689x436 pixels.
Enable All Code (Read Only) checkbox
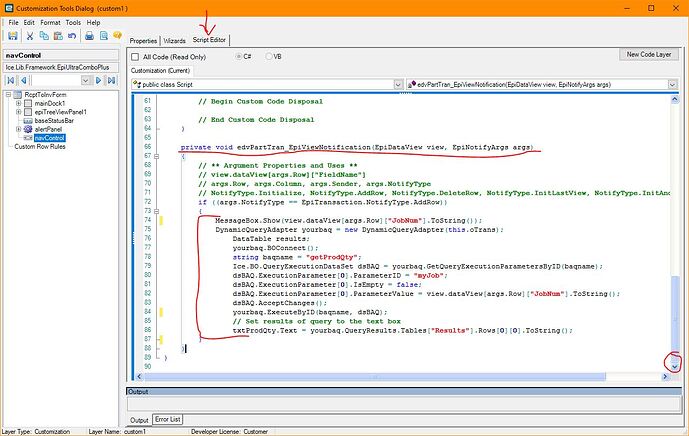coord(136,56)
